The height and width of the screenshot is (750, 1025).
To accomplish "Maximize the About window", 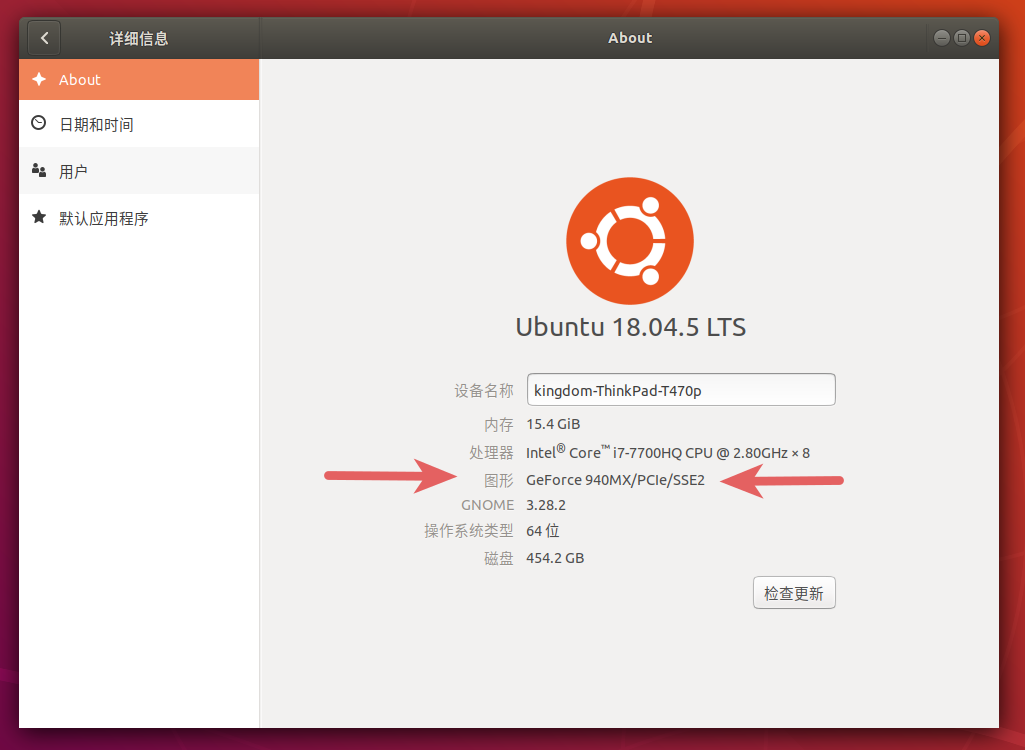I will (962, 38).
